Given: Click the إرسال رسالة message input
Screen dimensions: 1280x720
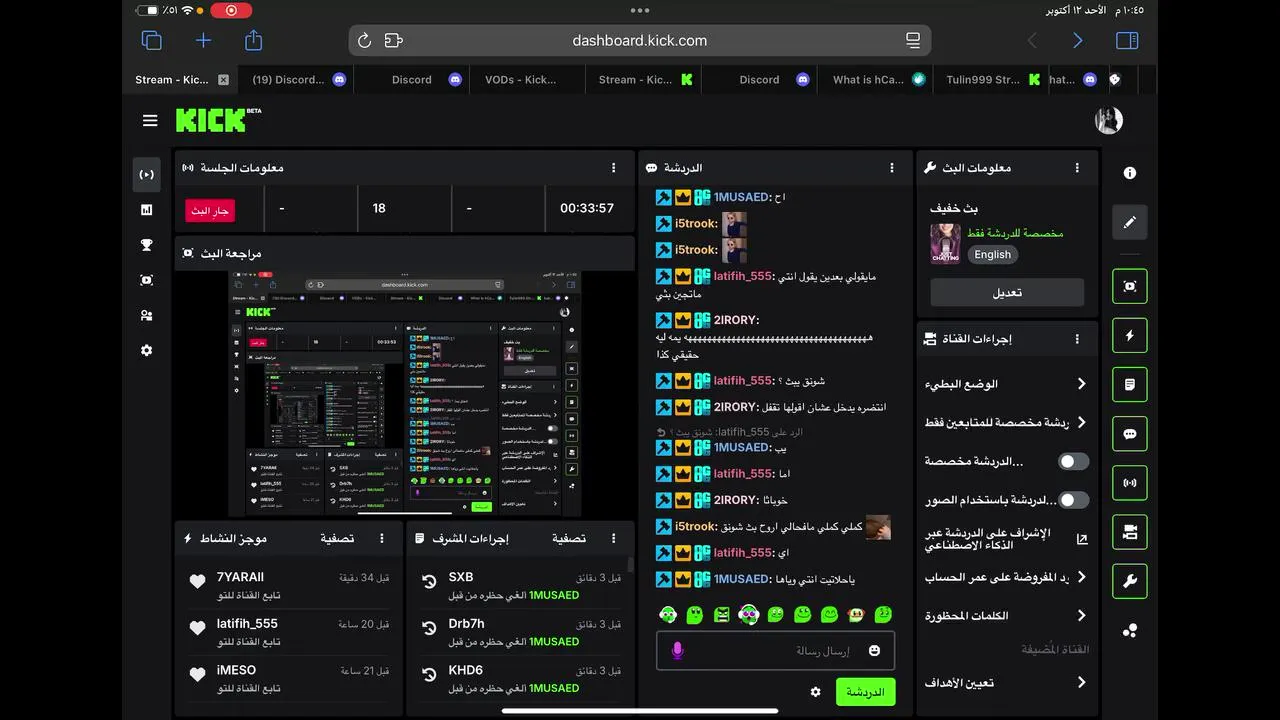Looking at the screenshot, I should [x=776, y=651].
